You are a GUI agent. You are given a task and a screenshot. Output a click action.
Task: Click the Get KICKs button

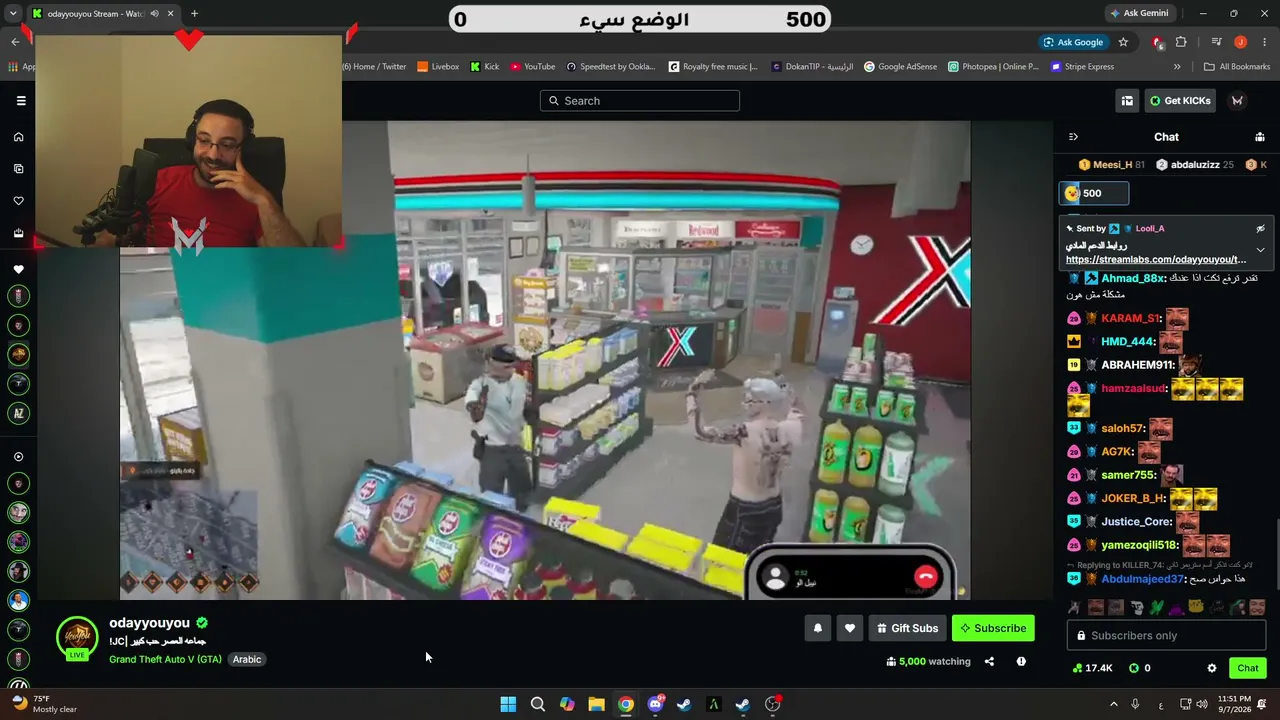1181,100
